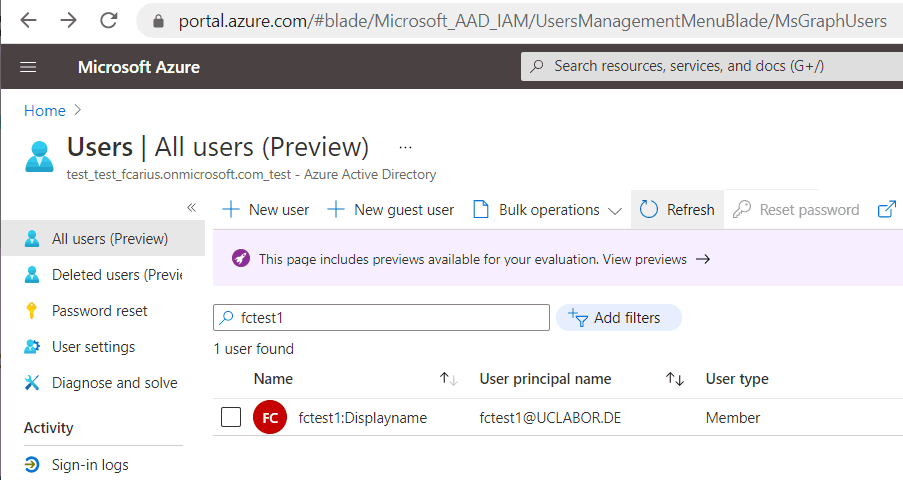
Task: Follow the Home breadcrumb link
Action: point(45,111)
